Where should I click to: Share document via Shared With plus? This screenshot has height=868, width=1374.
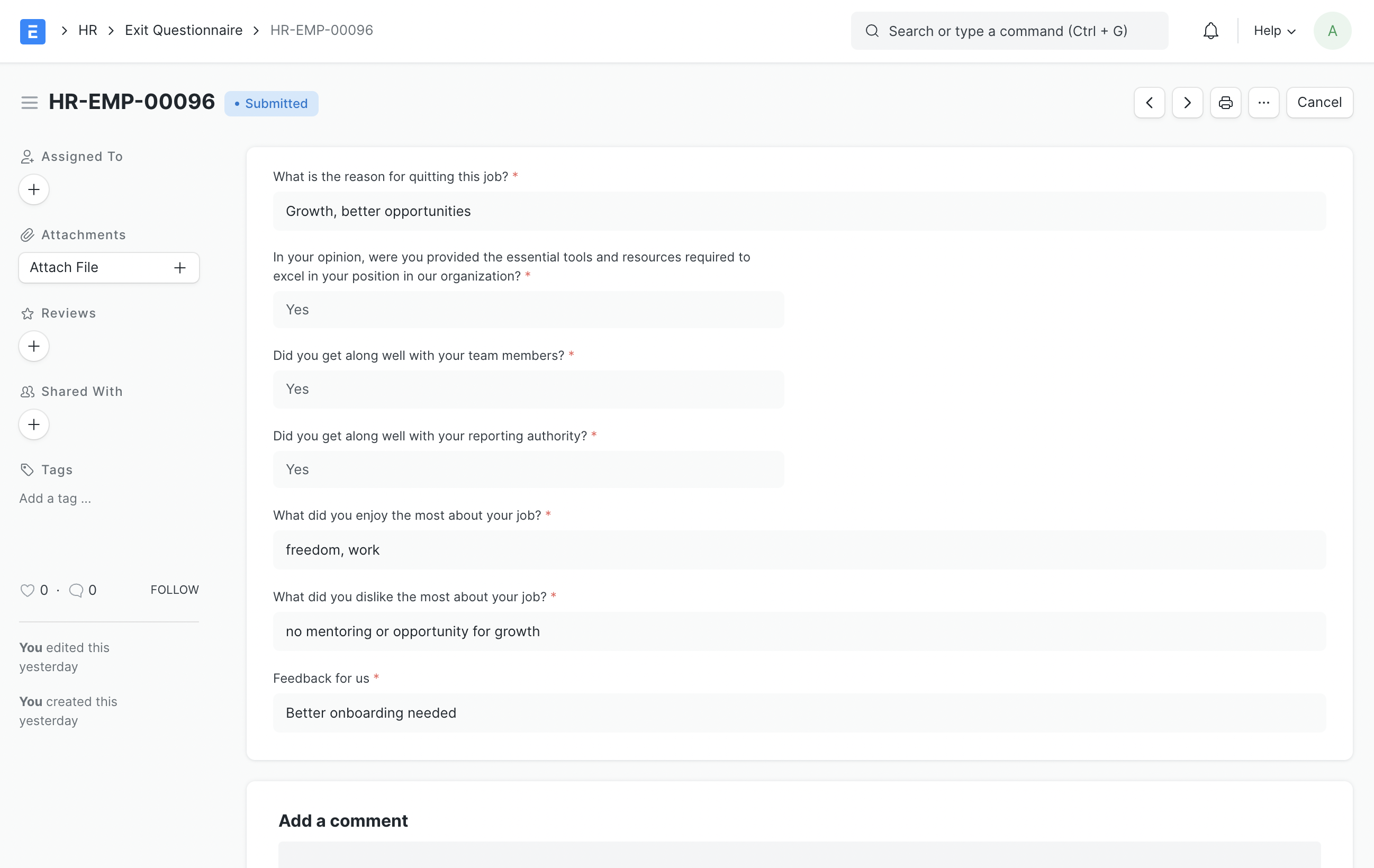point(34,424)
